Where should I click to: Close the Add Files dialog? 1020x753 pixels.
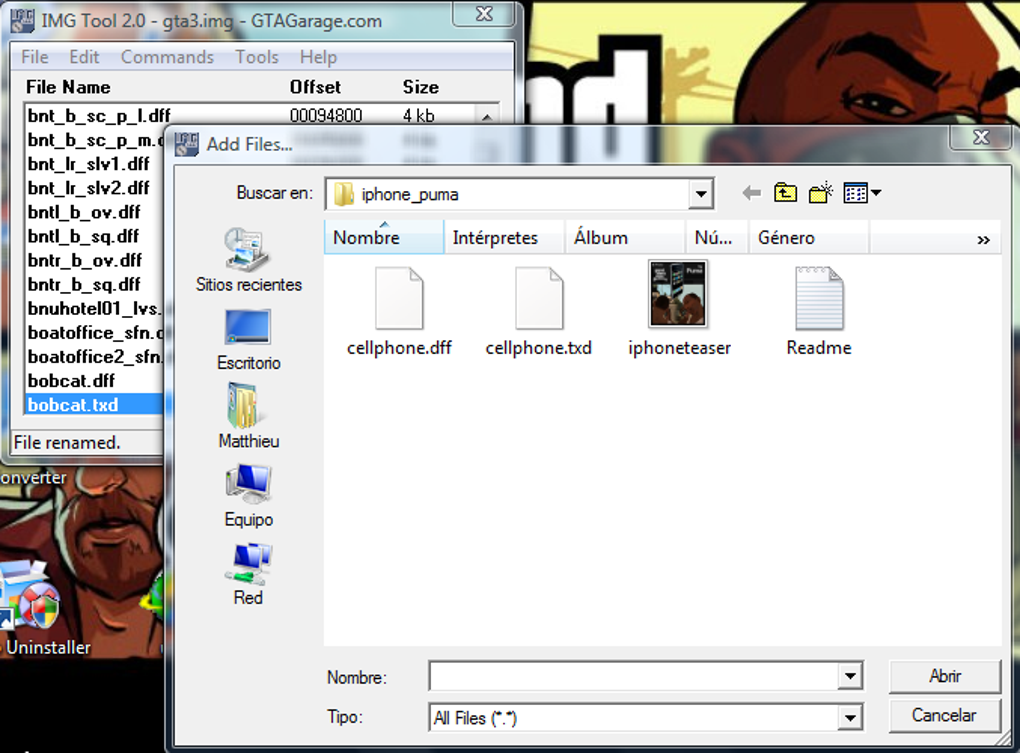coord(980,137)
